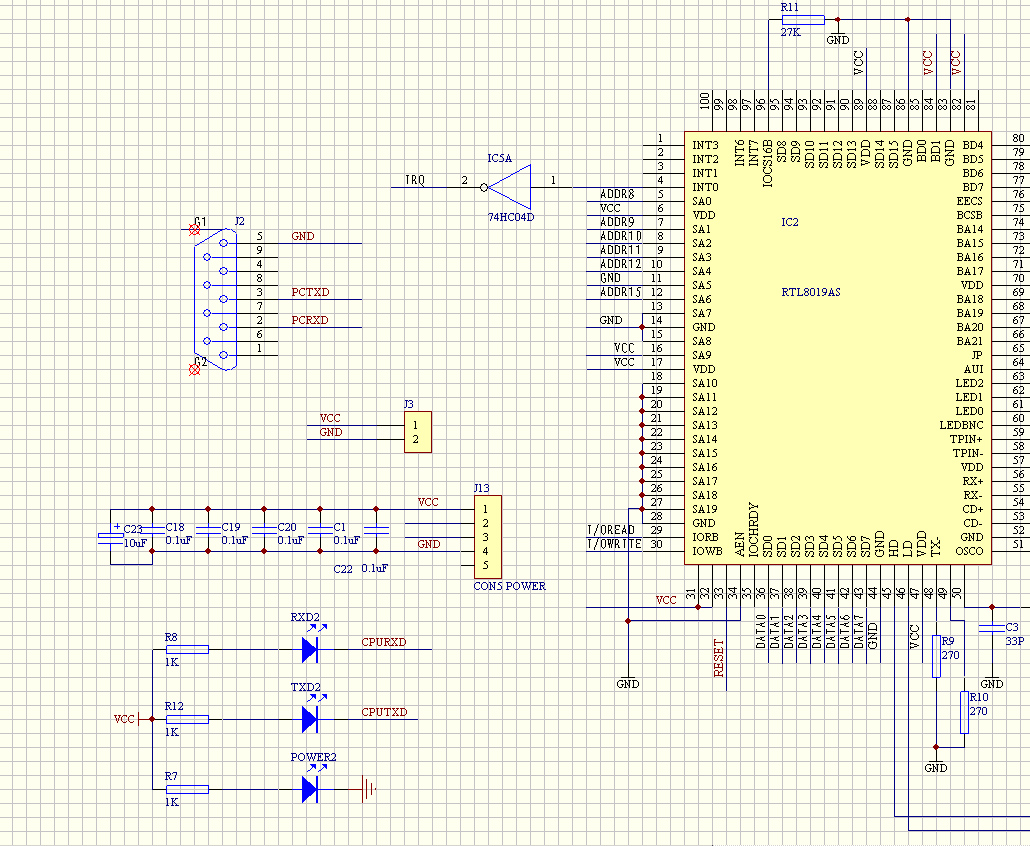Select the PCTXD net label
1030x846 pixels.
[x=310, y=292]
